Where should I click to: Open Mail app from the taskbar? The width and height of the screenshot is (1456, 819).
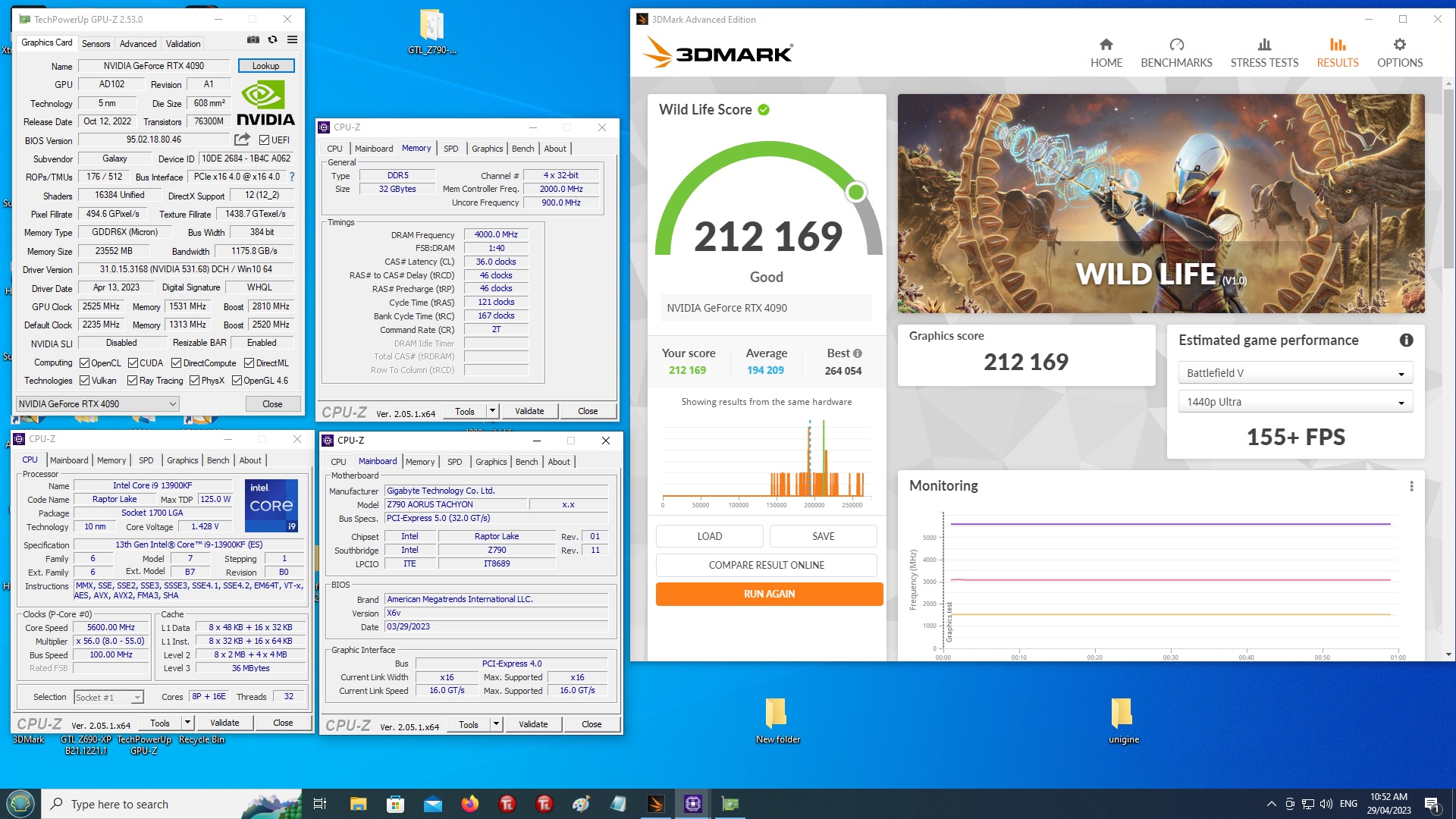click(x=432, y=804)
